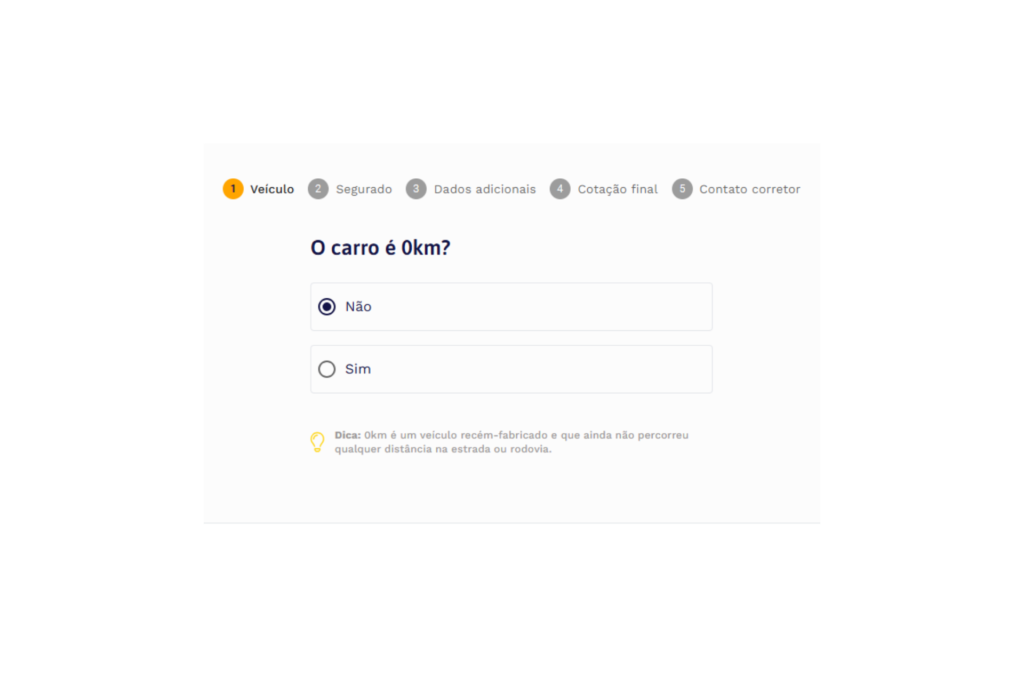Click the step 3 number circle
1024x683 pixels.
416,189
